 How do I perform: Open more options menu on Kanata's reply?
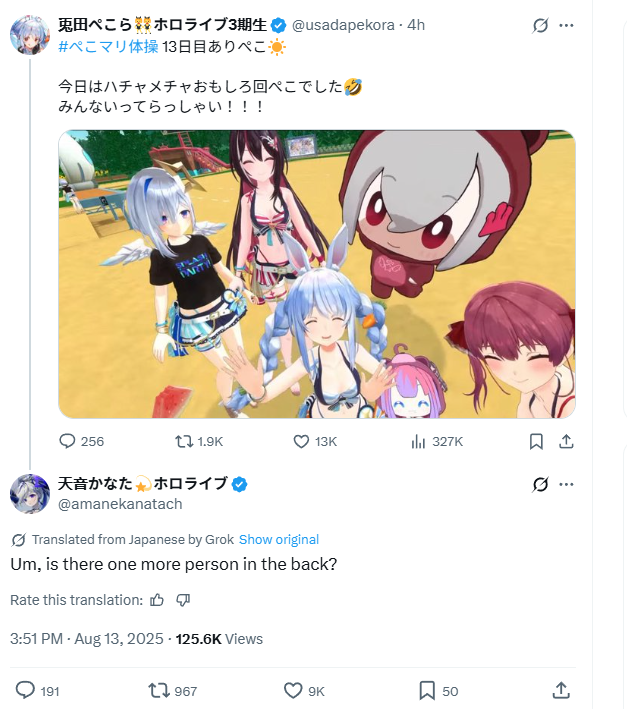click(566, 485)
